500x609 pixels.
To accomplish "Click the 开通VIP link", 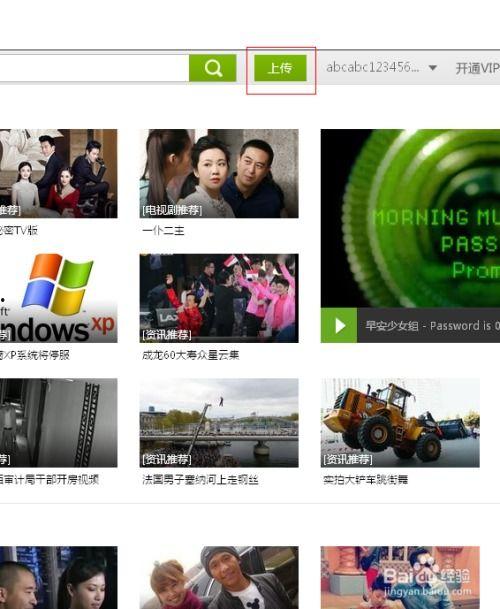I will [477, 68].
